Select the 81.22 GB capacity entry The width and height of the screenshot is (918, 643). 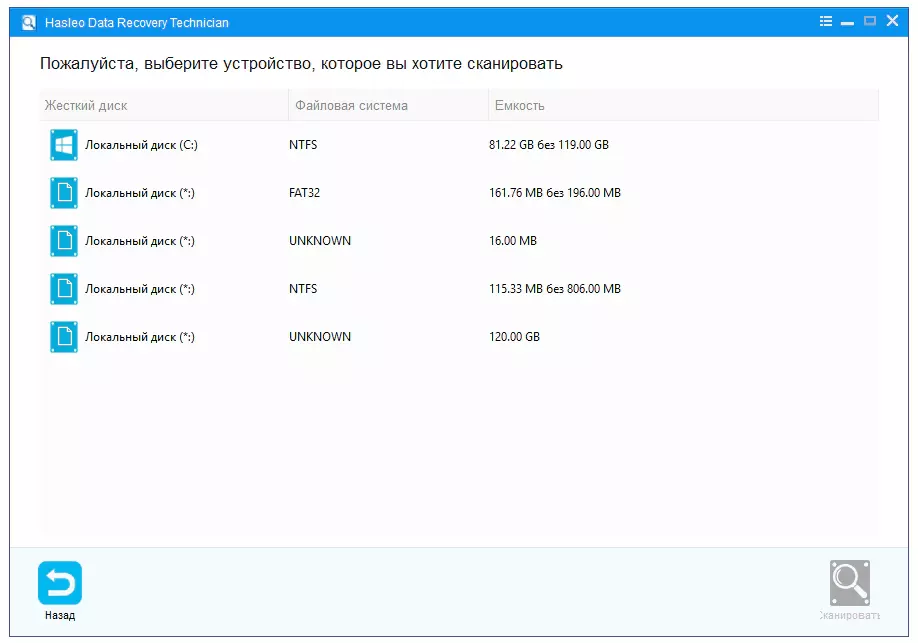[x=549, y=145]
